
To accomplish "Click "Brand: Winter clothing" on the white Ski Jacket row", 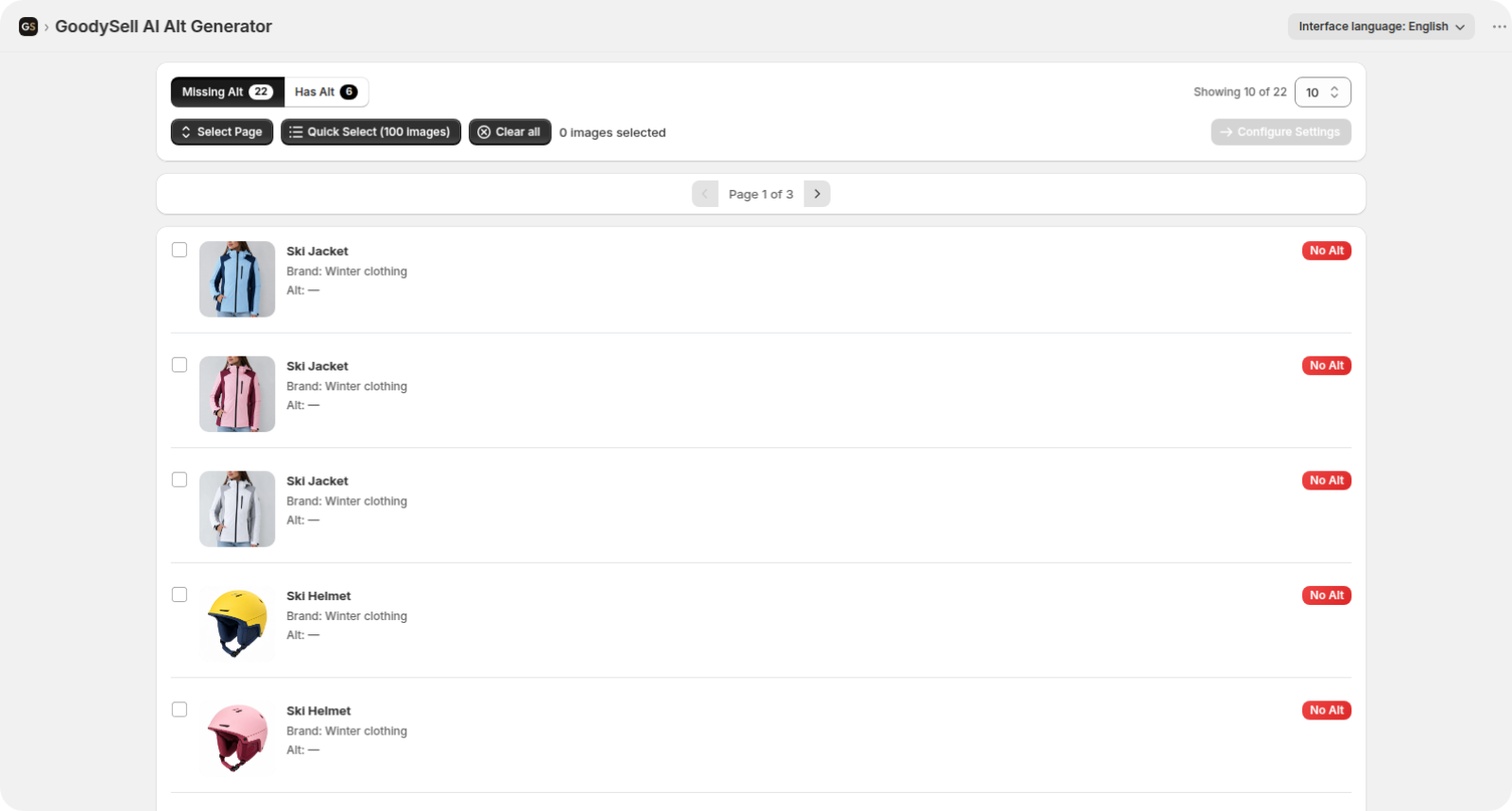I will tap(347, 501).
